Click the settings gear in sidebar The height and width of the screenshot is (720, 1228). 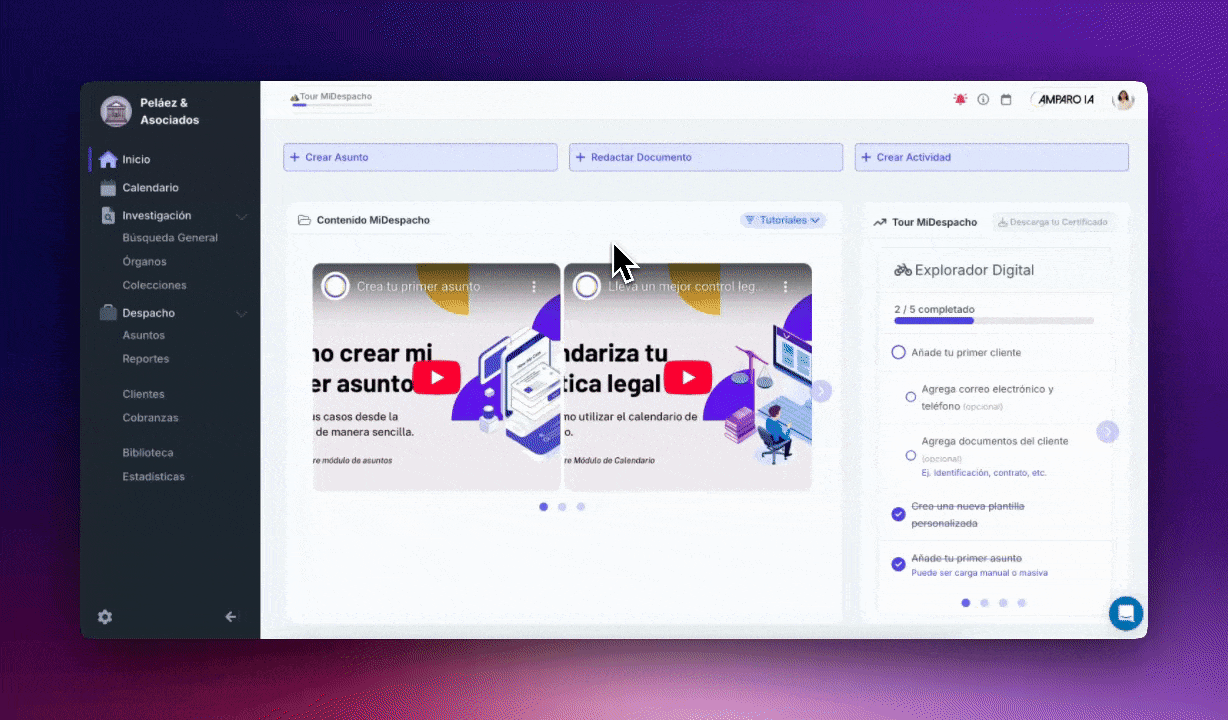(x=105, y=617)
